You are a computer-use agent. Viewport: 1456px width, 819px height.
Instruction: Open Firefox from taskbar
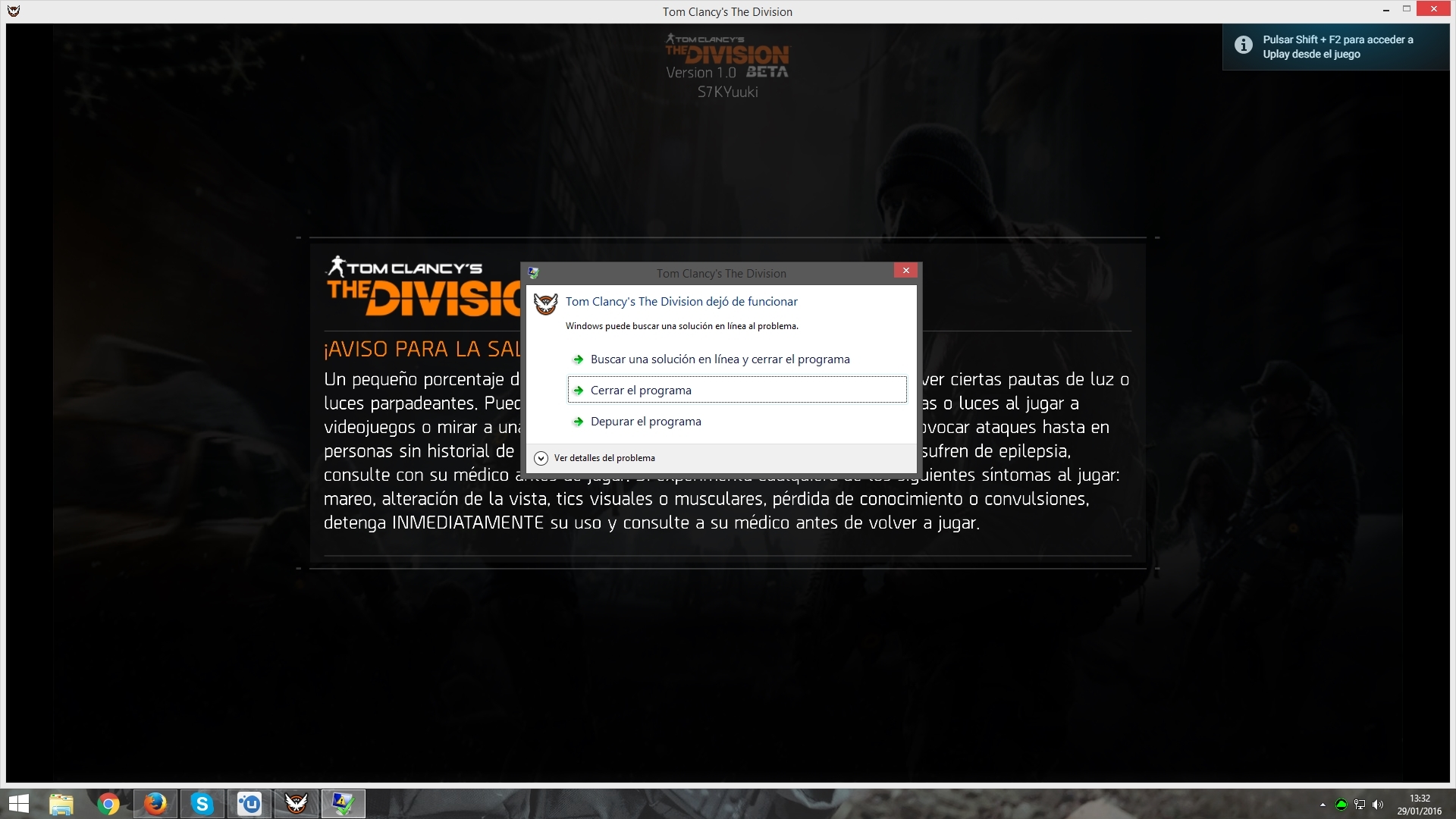[155, 804]
